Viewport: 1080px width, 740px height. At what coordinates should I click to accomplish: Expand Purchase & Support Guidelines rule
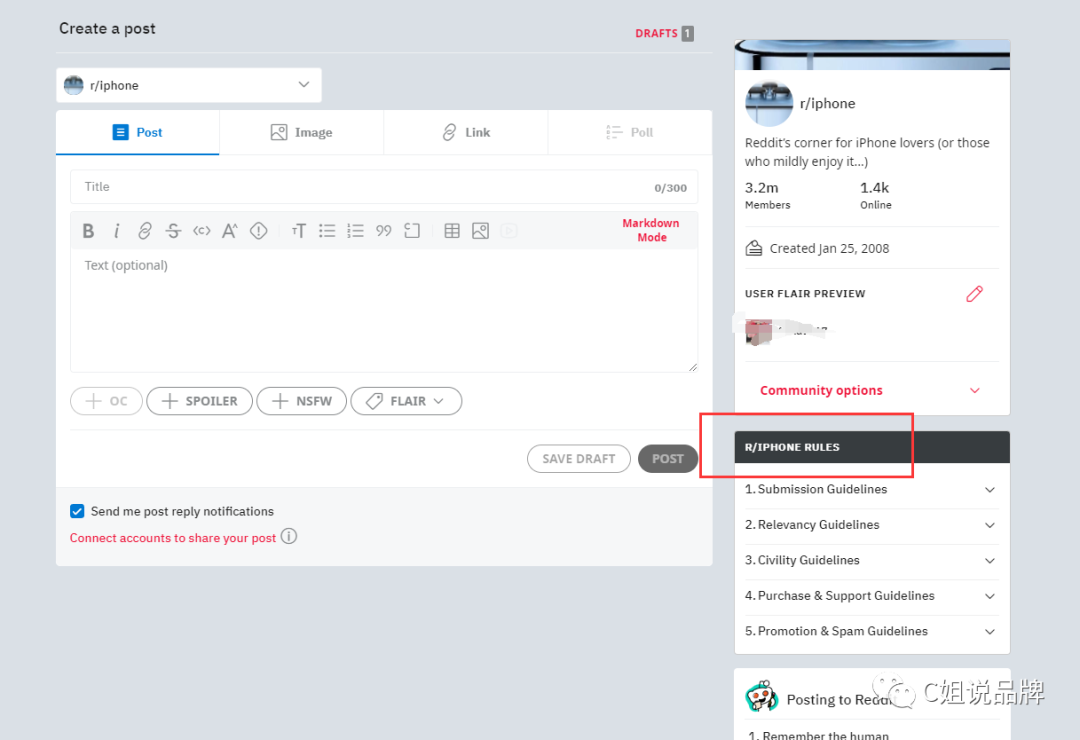pyautogui.click(x=871, y=596)
